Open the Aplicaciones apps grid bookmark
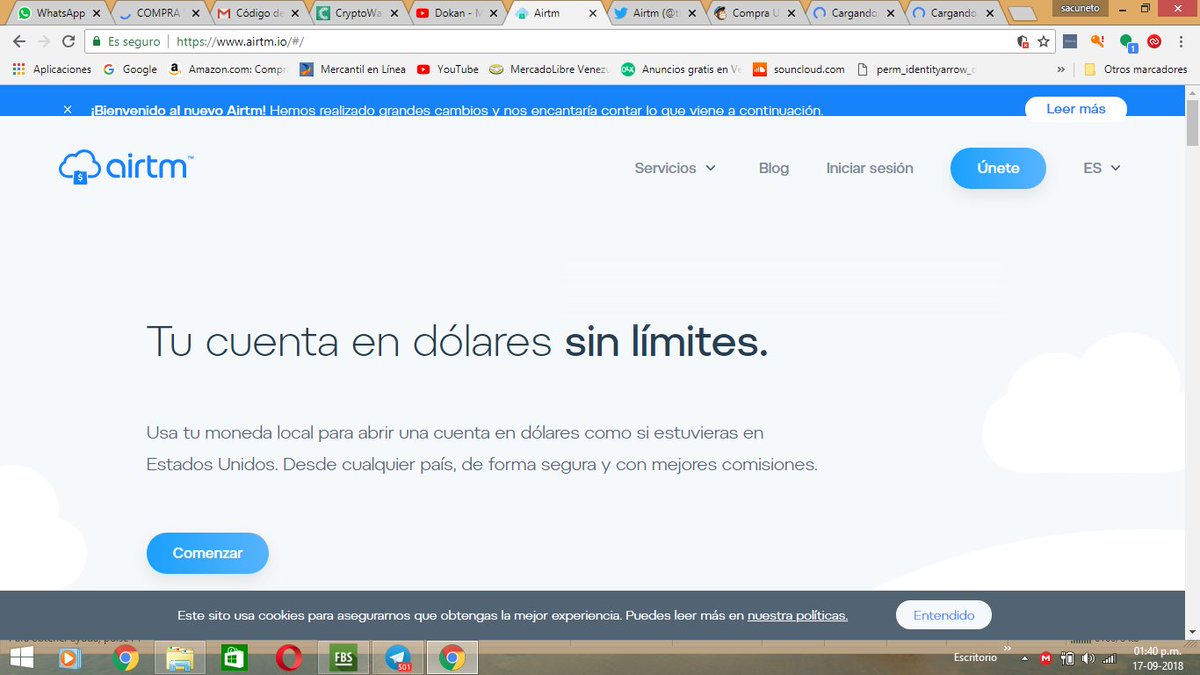Image resolution: width=1200 pixels, height=675 pixels. click(x=51, y=70)
